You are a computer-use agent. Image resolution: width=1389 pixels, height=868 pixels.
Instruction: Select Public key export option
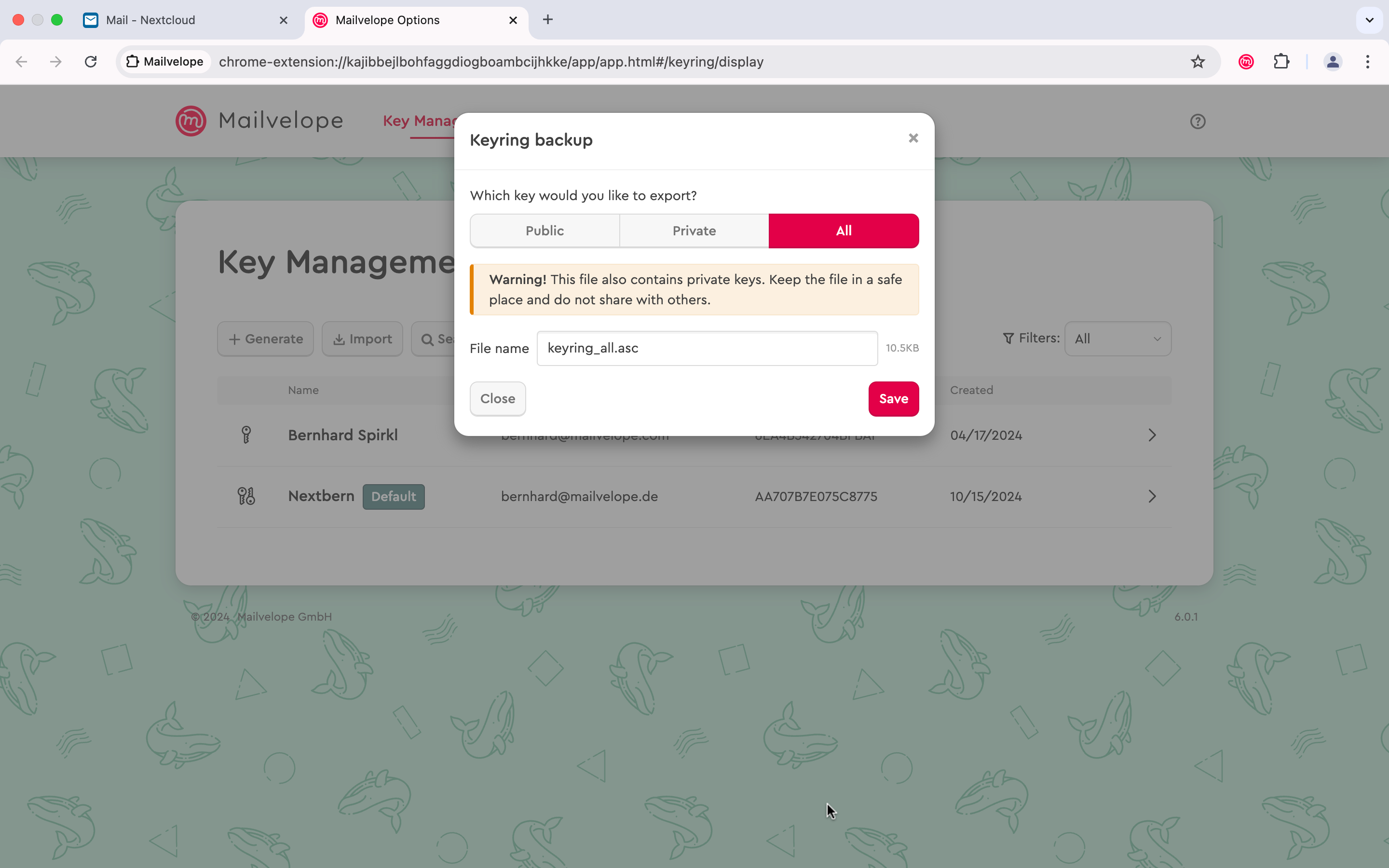(545, 231)
